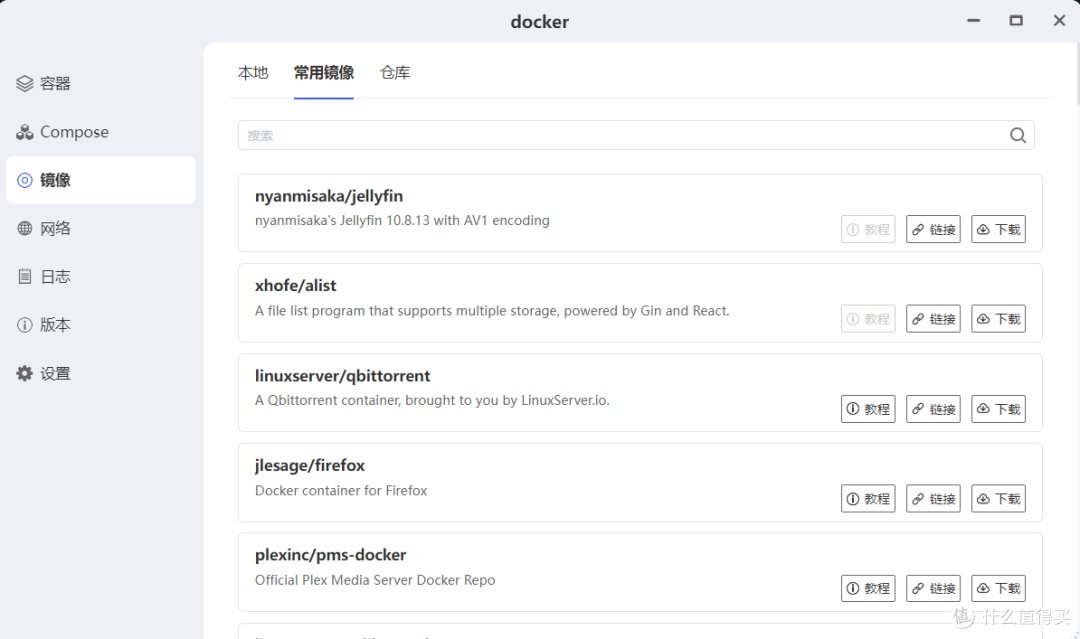Open 链接 link for jlesage/firefox

933,499
